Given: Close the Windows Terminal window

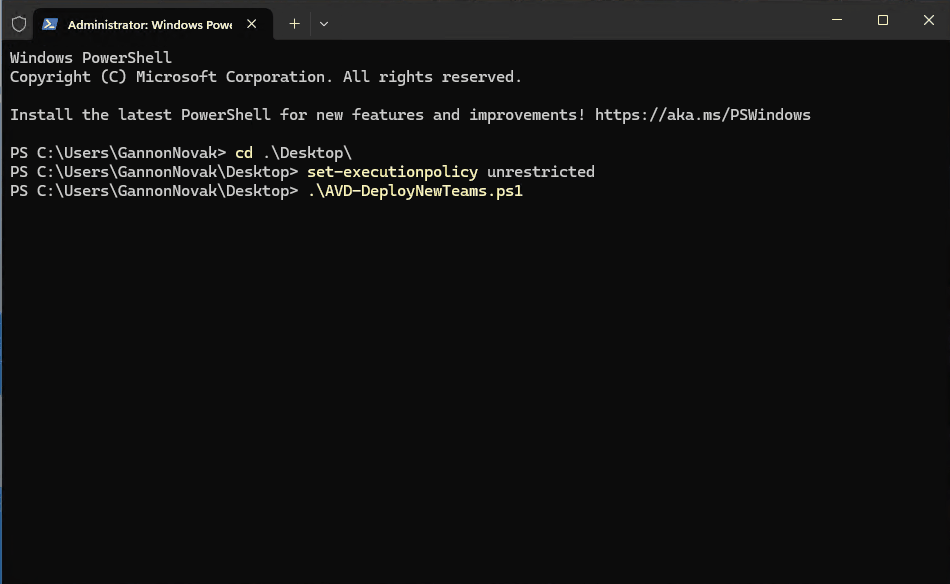Looking at the screenshot, I should (x=928, y=20).
